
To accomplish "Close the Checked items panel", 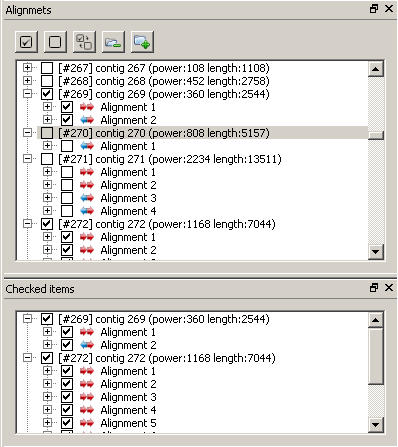I will pos(389,288).
